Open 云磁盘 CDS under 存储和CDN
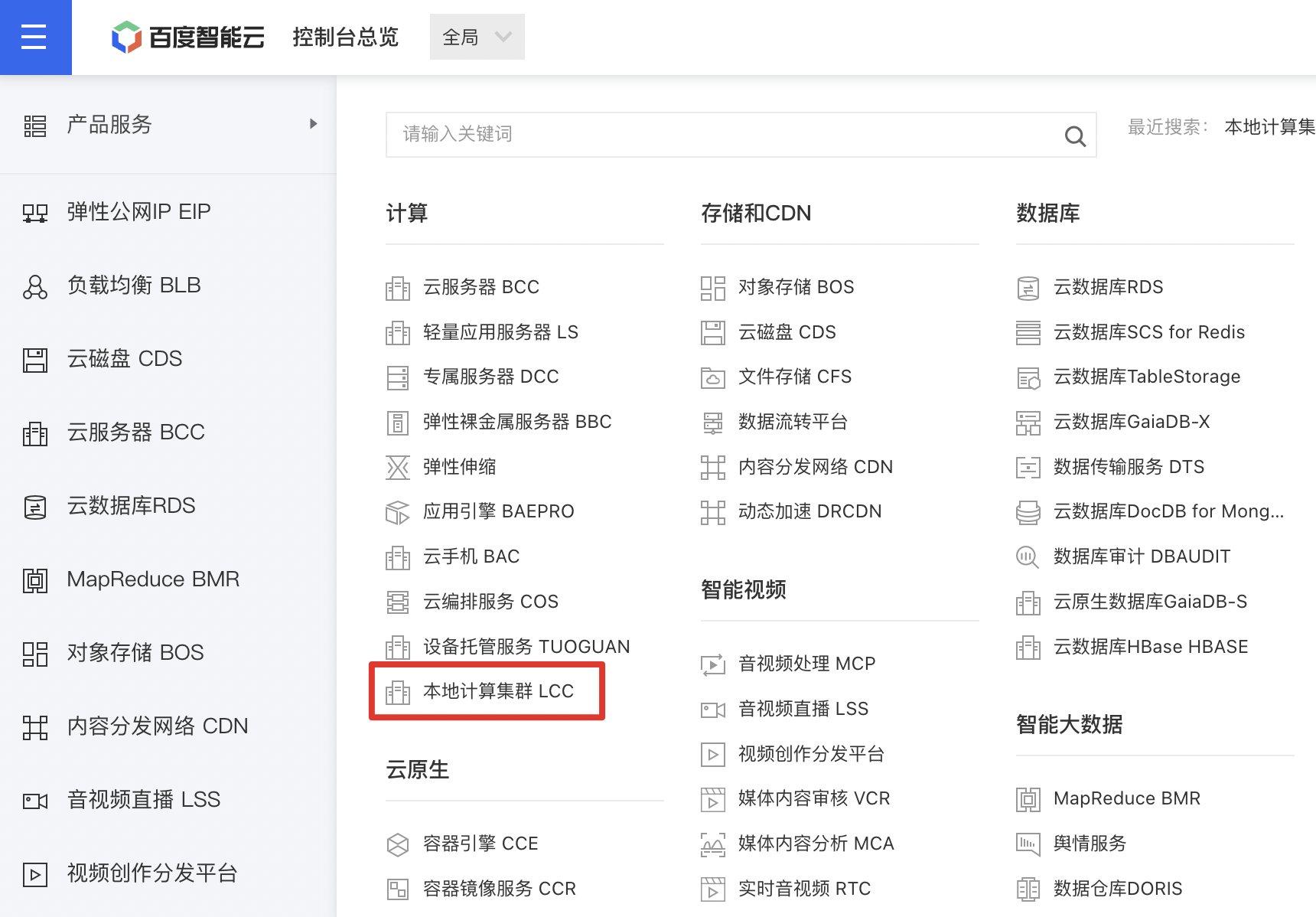Screen dimensions: 1316x917 787,332
